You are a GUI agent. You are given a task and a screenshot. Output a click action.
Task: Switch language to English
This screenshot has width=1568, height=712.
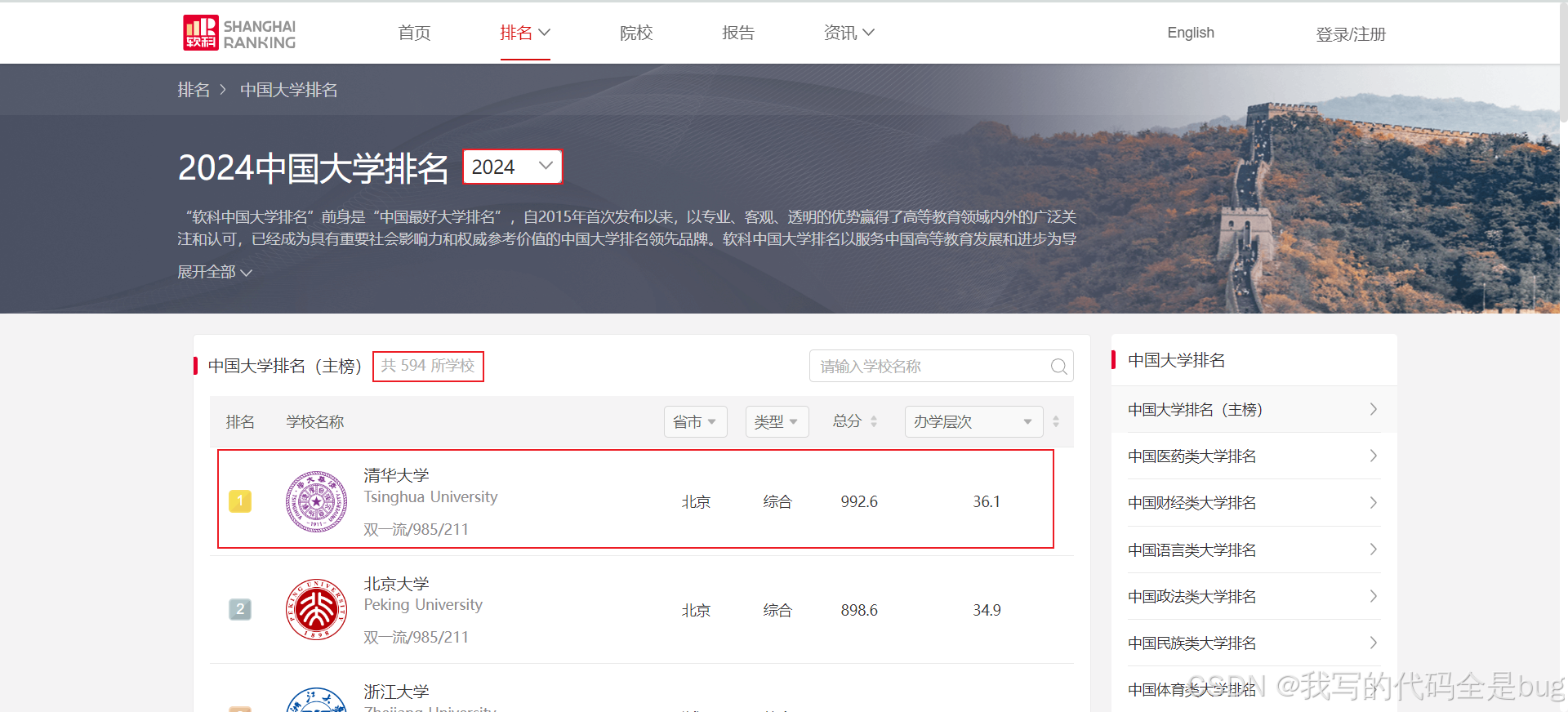coord(1191,33)
